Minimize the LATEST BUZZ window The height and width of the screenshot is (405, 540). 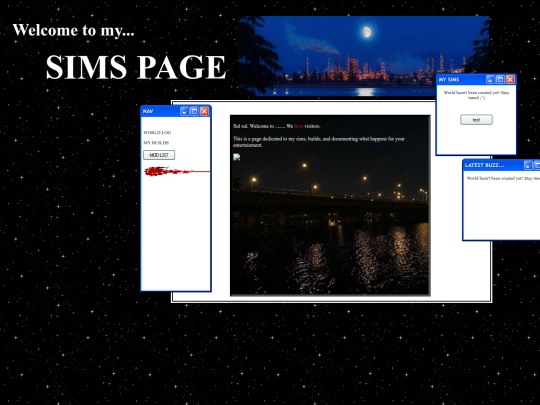coord(528,165)
